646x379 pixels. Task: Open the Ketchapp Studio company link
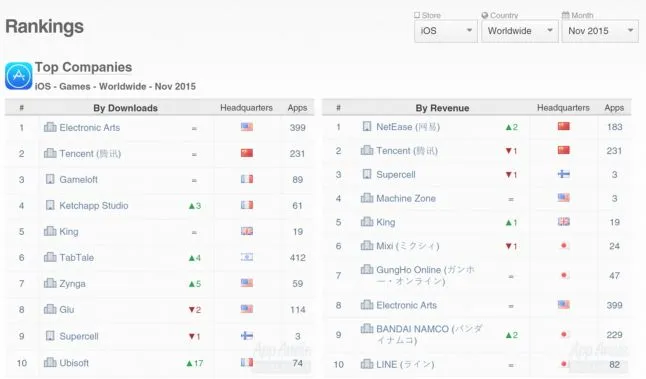pos(94,206)
